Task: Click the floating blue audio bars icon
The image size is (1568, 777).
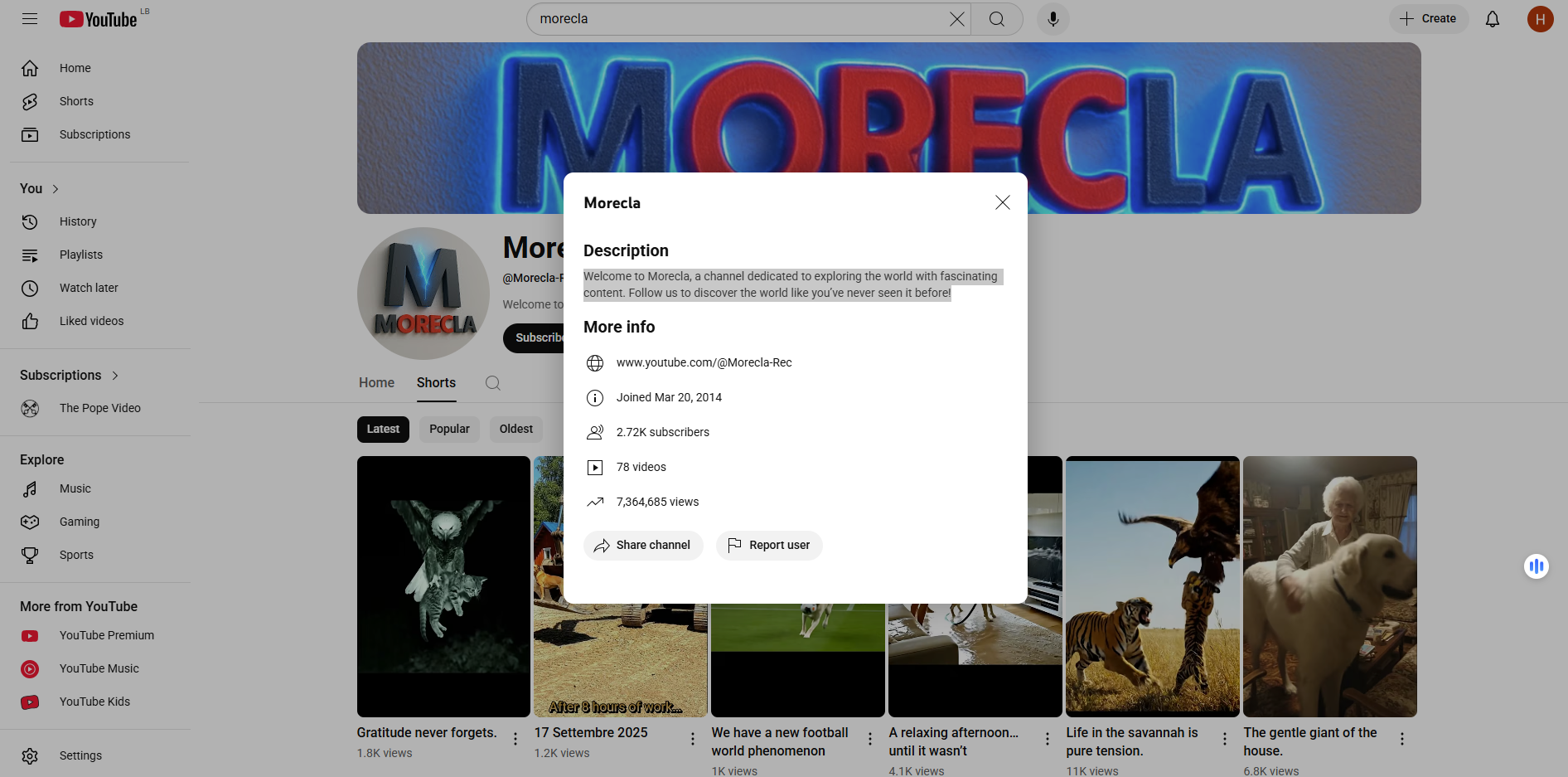Action: pos(1537,566)
